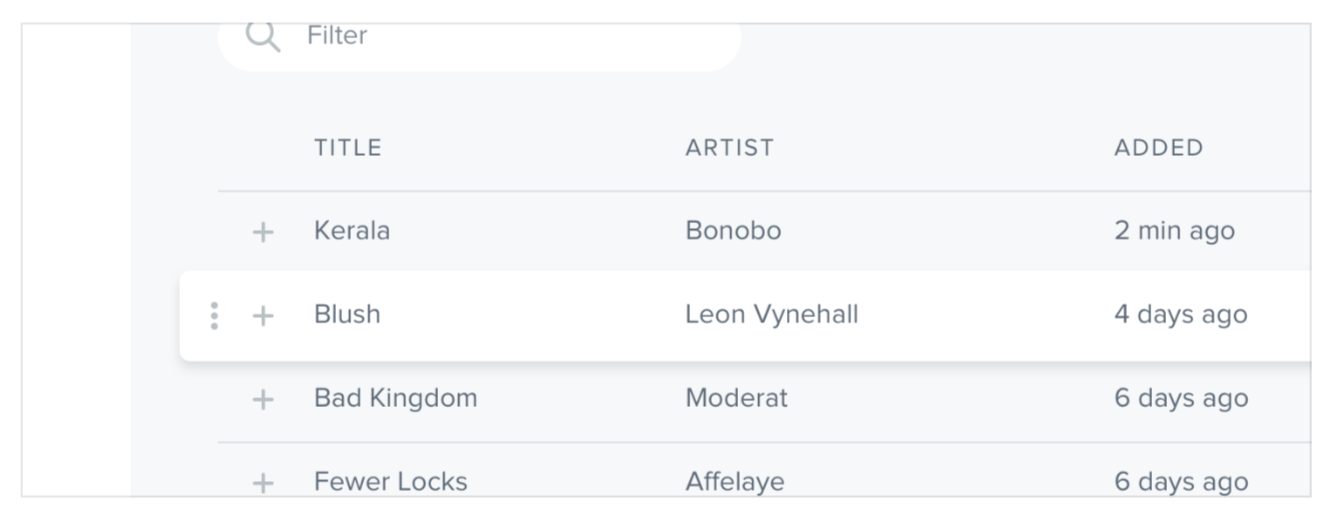This screenshot has height=524, width=1330.
Task: Sort by the ADDED column header
Action: (x=1159, y=148)
